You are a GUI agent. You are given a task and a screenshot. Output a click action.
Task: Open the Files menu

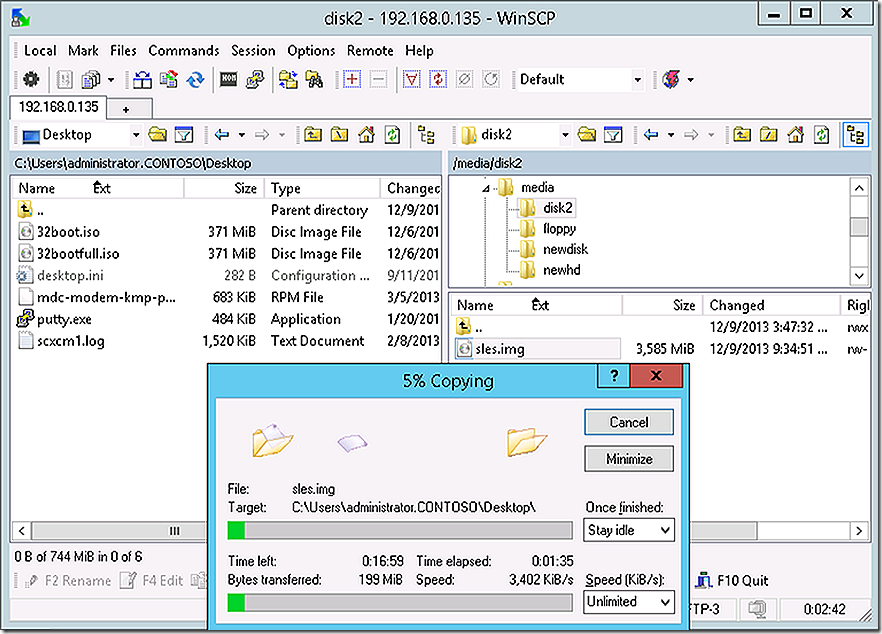coord(123,51)
